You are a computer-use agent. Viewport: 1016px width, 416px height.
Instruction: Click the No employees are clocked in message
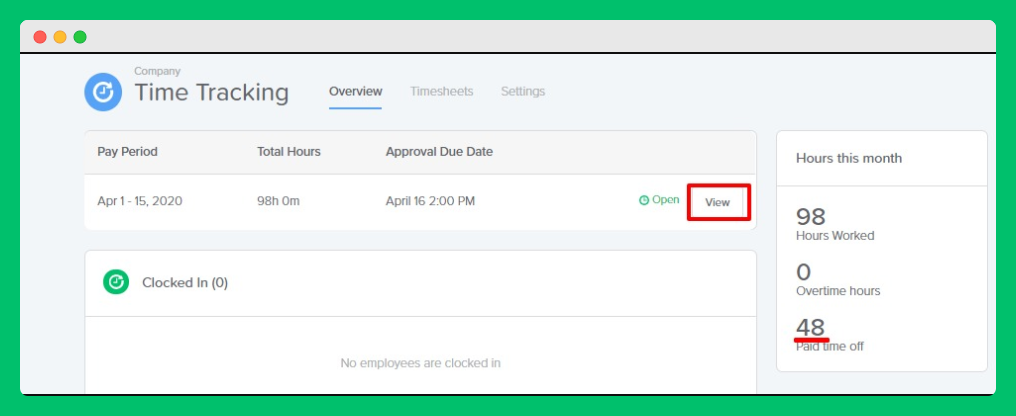421,363
